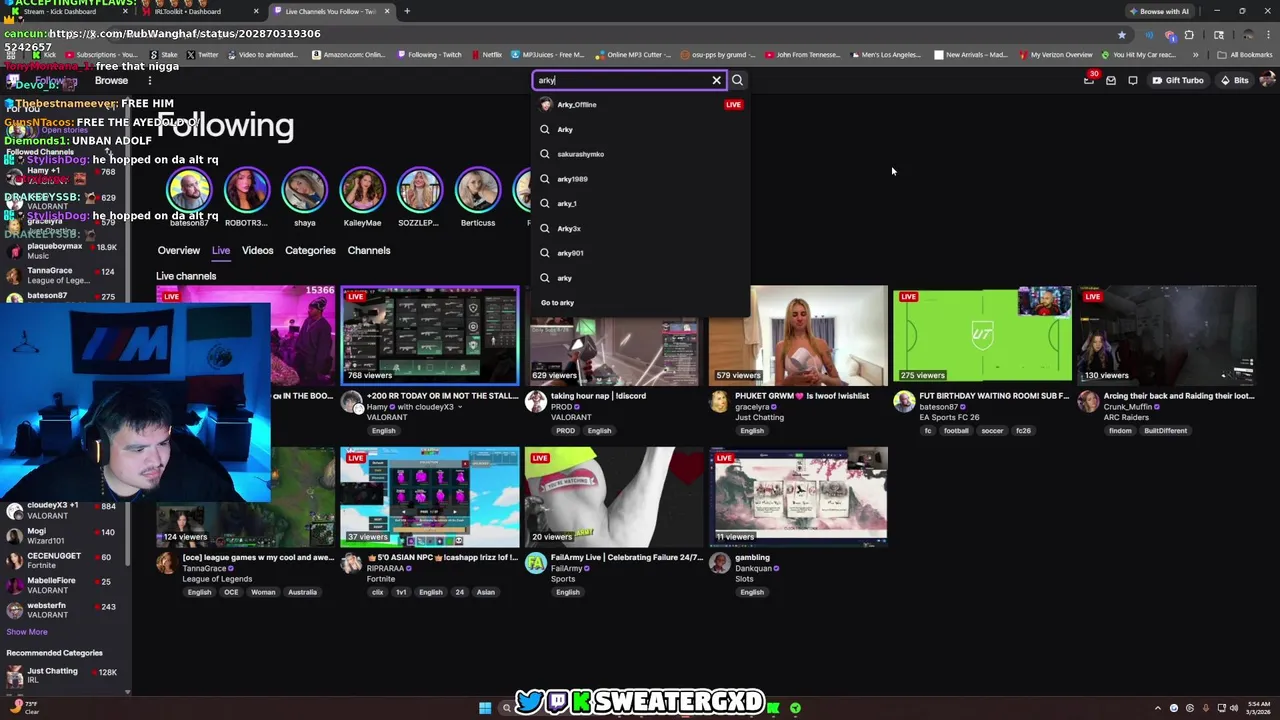Switch to the 'IRLToolkit • Dashboard' browser tab
Screen dimensions: 1280x720
coord(200,11)
